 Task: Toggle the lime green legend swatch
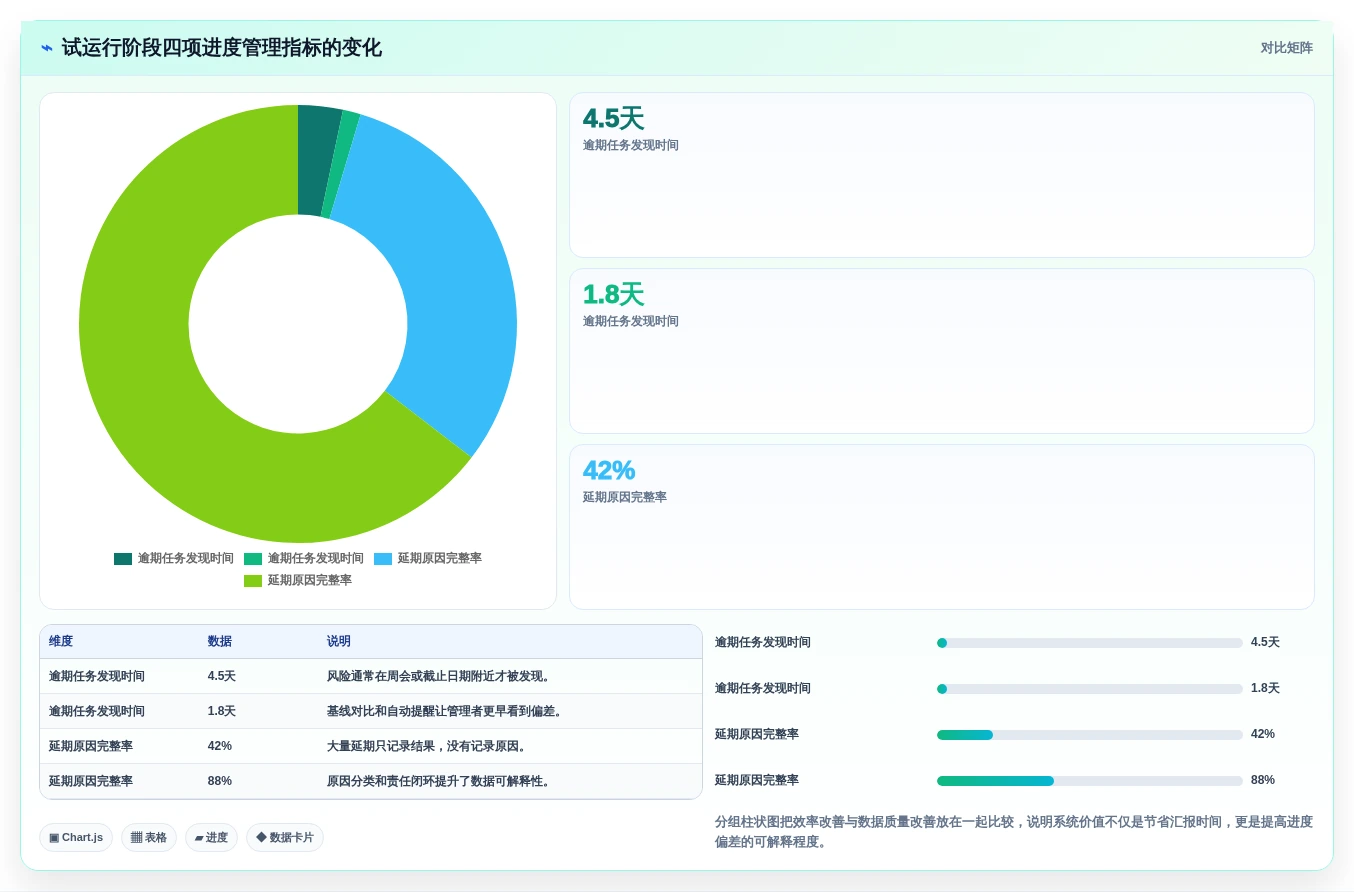click(253, 581)
